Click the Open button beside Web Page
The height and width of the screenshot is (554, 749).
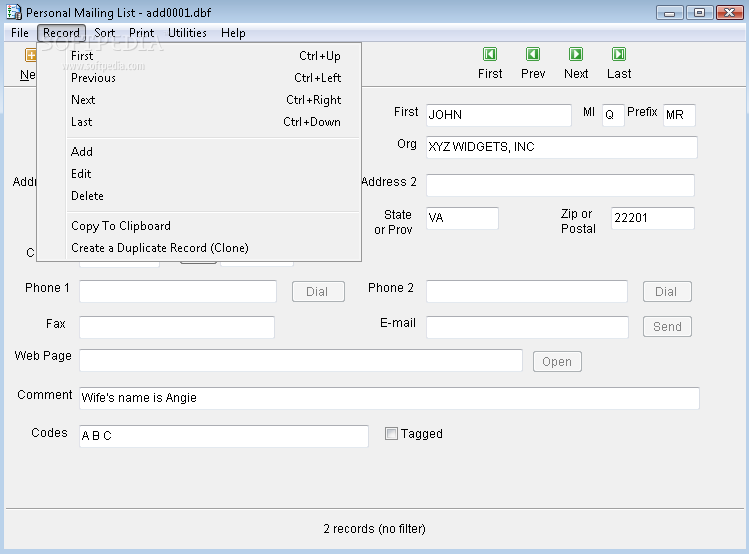[x=557, y=362]
